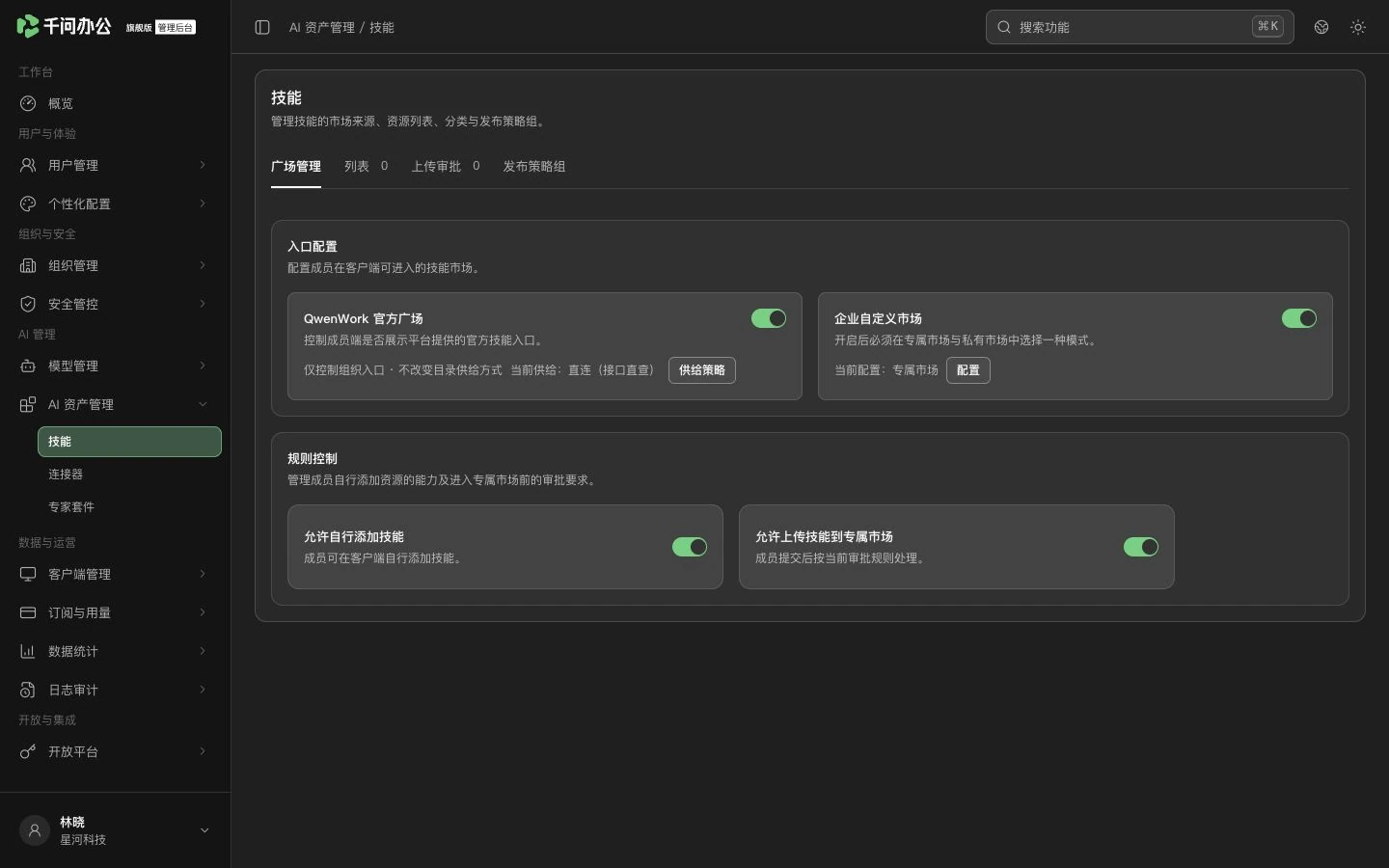Click the 数据统计 bar chart icon
Viewport: 1389px width, 868px height.
28,651
